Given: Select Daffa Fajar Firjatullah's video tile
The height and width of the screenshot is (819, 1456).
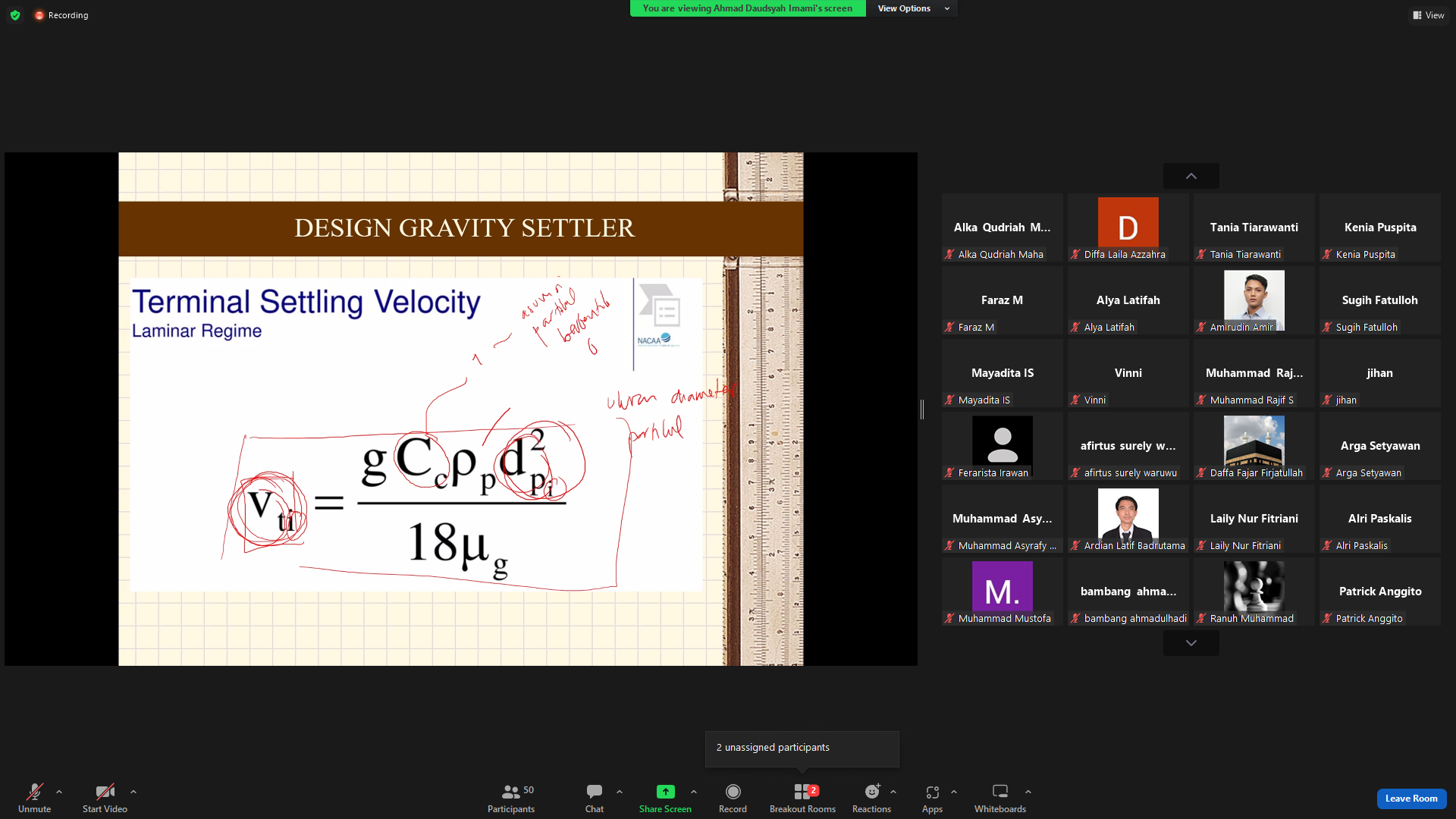Looking at the screenshot, I should (x=1254, y=446).
